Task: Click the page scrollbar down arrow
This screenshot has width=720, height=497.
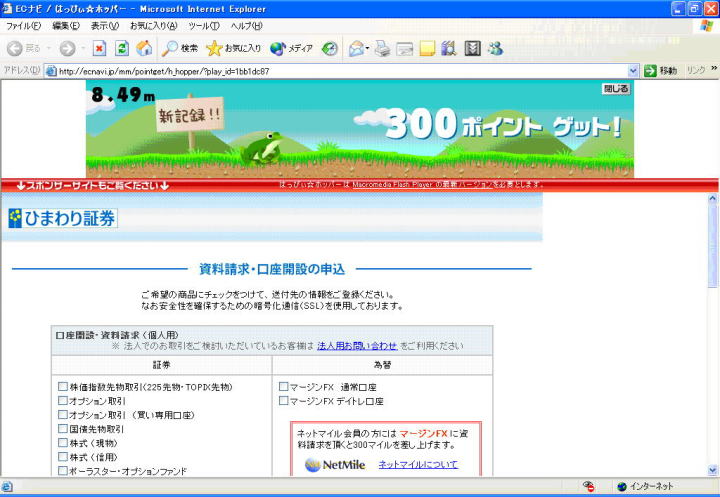Action: coord(713,470)
